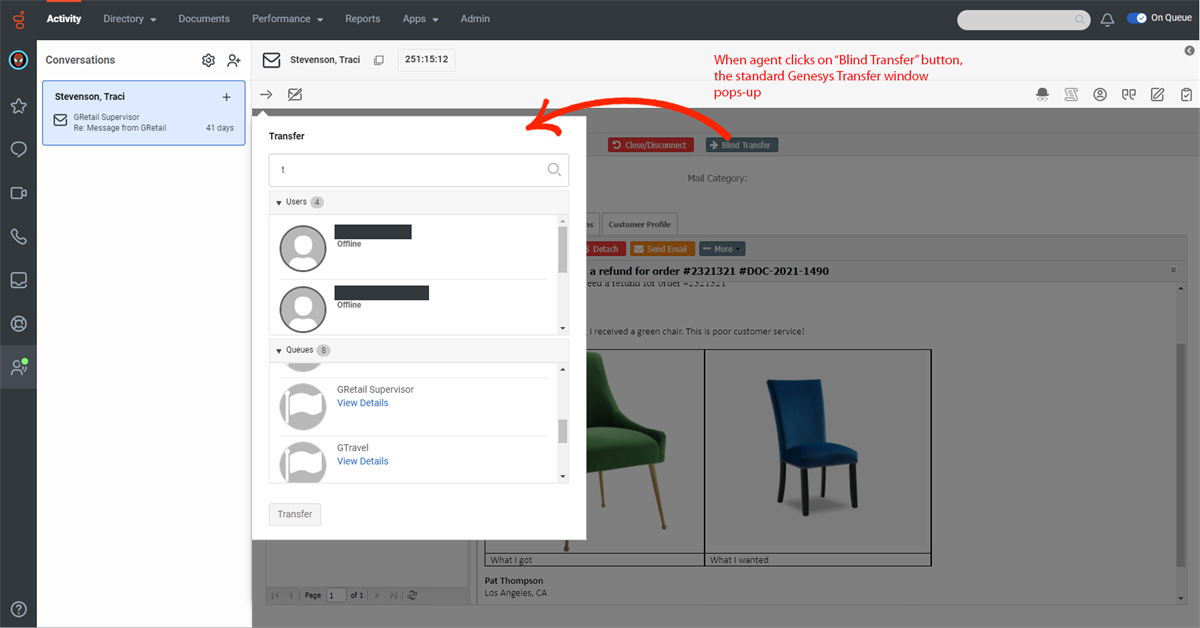Click the Send Email button

[x=660, y=249]
